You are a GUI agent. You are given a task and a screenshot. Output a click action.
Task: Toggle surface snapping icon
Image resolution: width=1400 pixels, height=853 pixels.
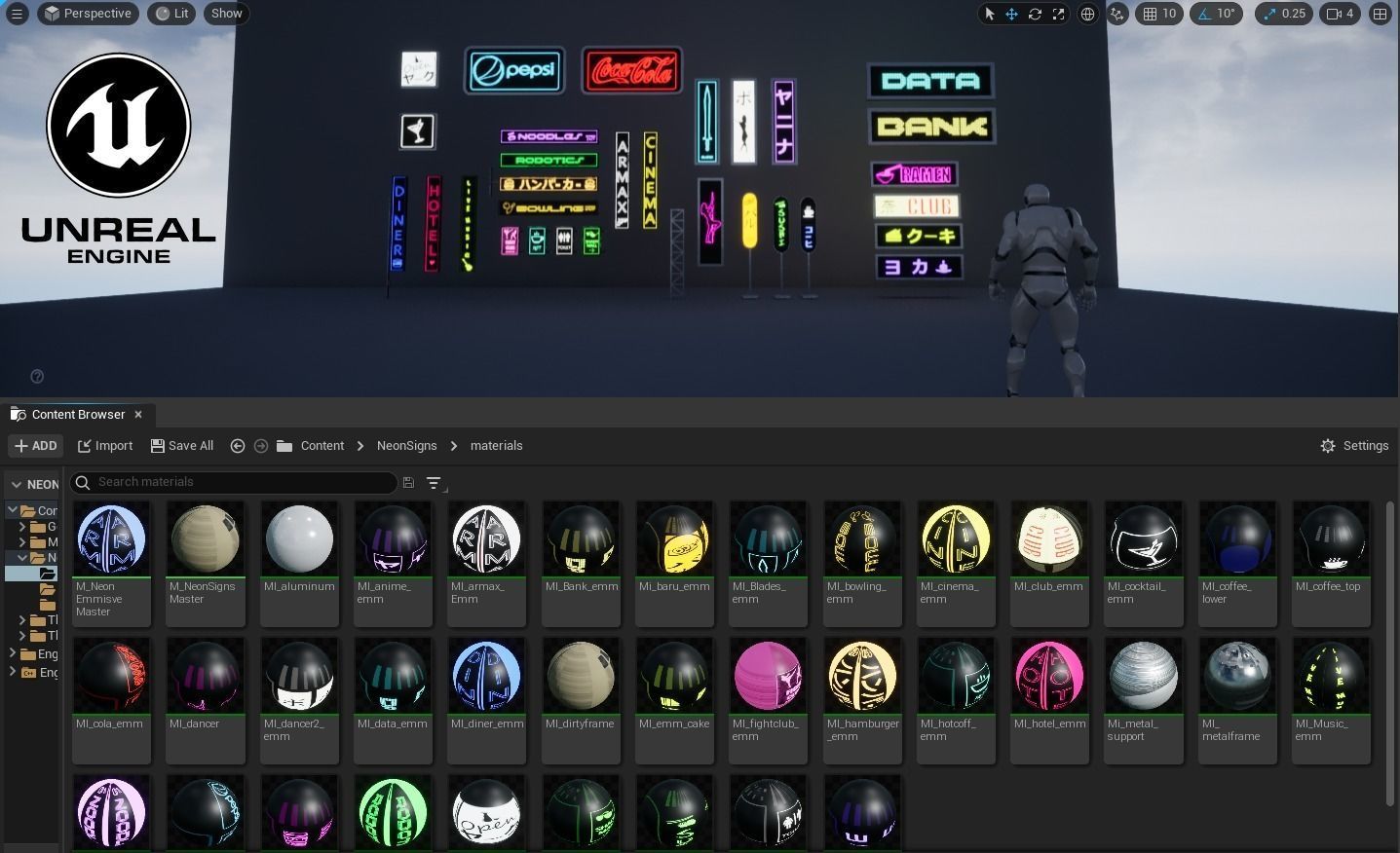click(x=1117, y=14)
